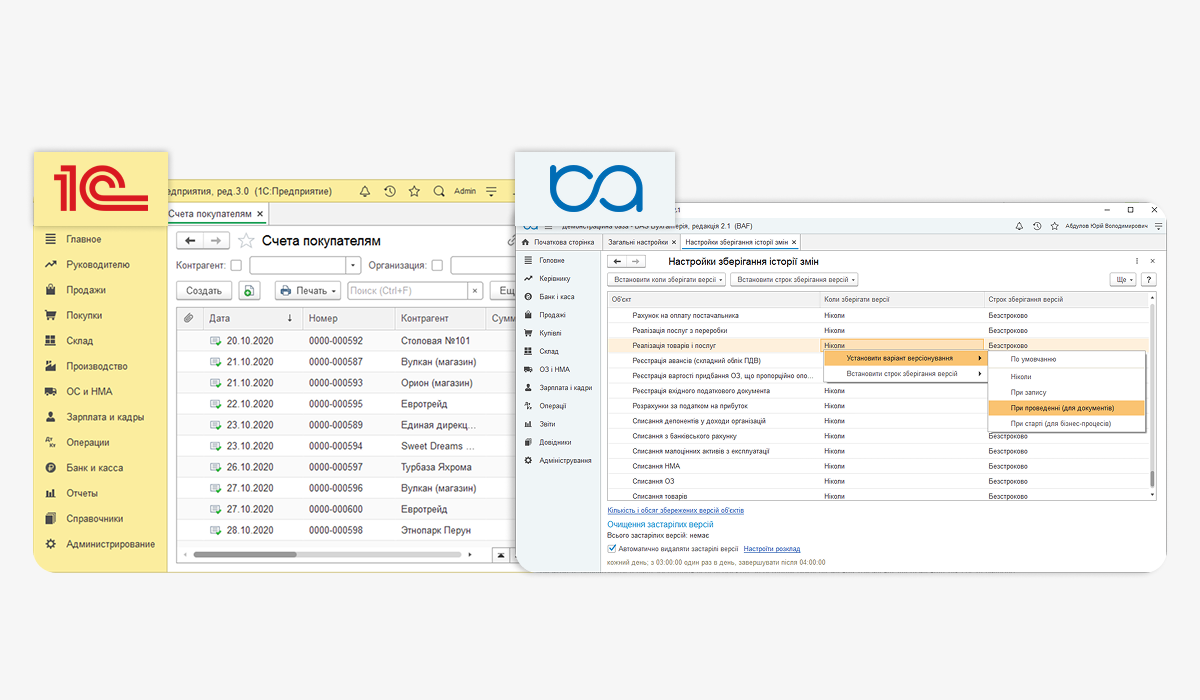The image size is (1200, 700).
Task: Open toolbar Встановити строк зберігання версій dropdown
Action: click(794, 280)
